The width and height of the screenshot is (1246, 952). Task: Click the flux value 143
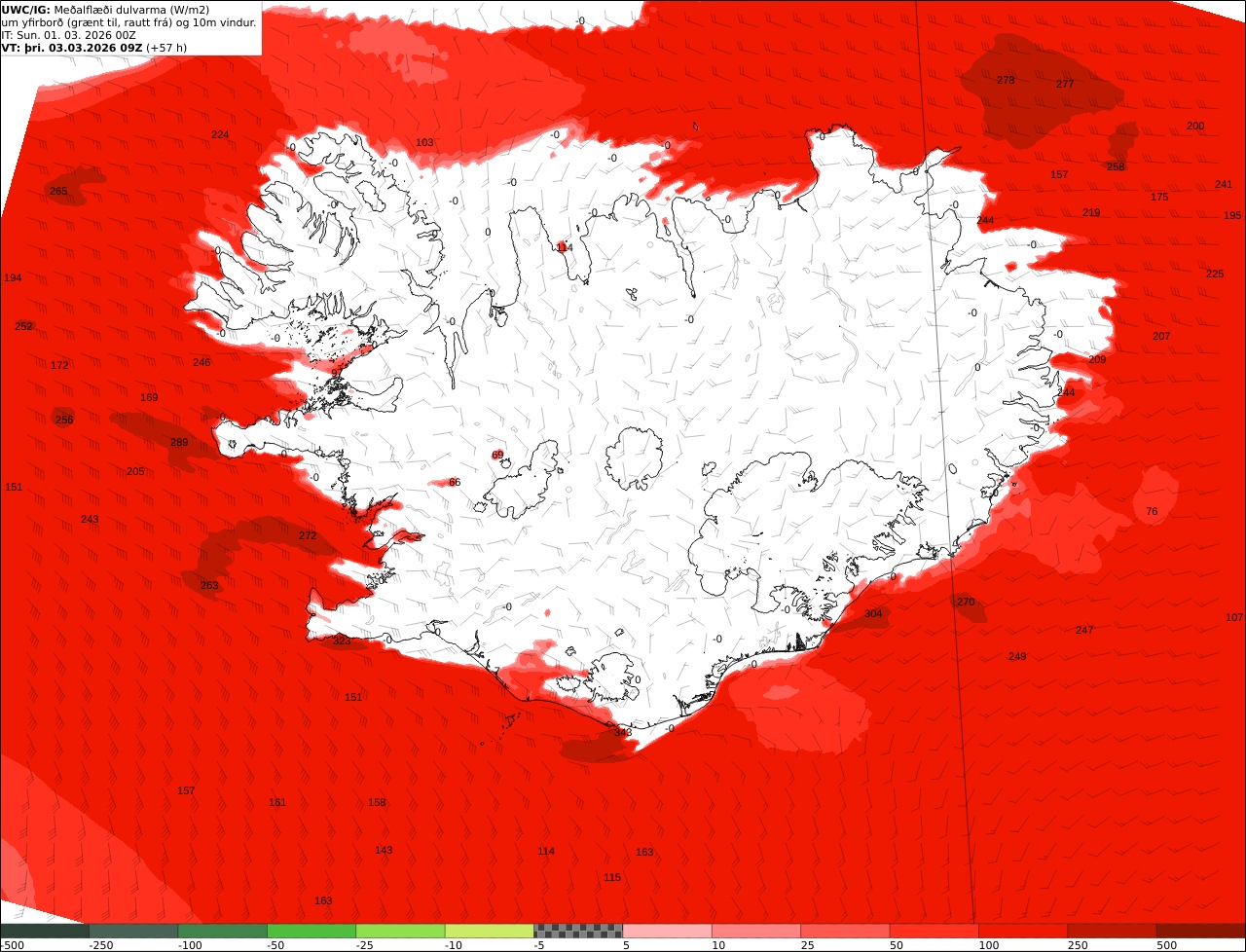point(384,850)
